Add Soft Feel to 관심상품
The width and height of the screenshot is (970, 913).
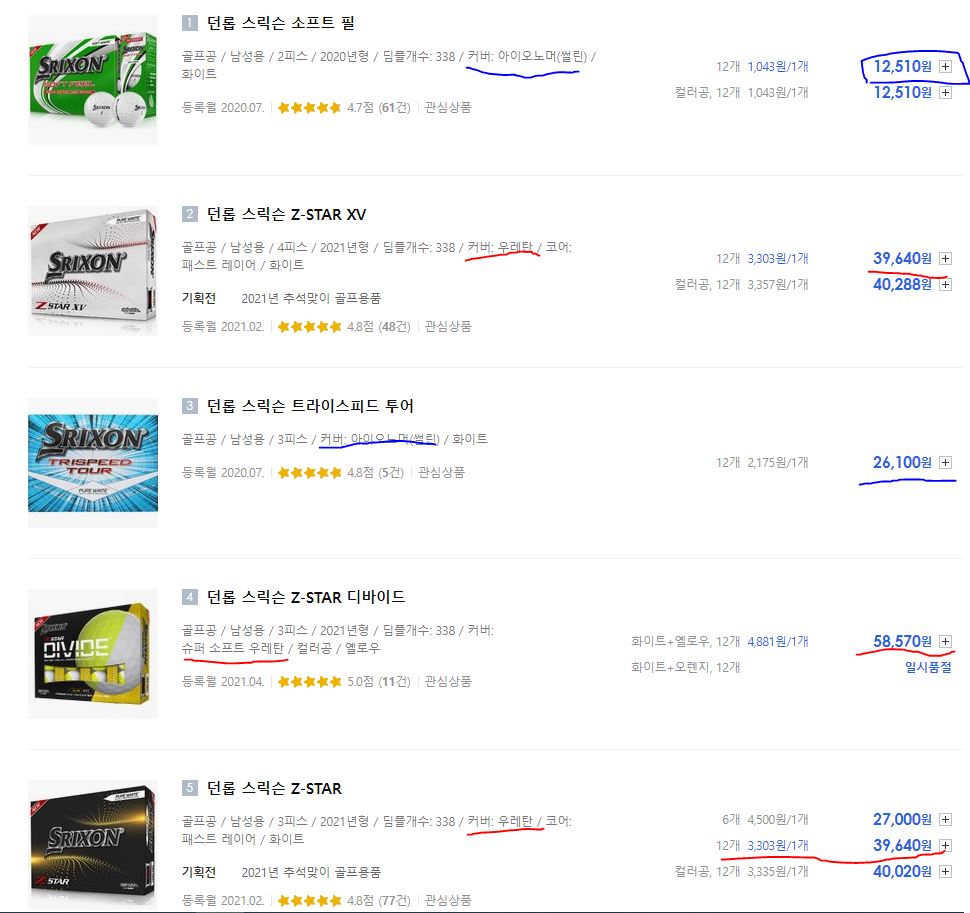click(x=448, y=108)
